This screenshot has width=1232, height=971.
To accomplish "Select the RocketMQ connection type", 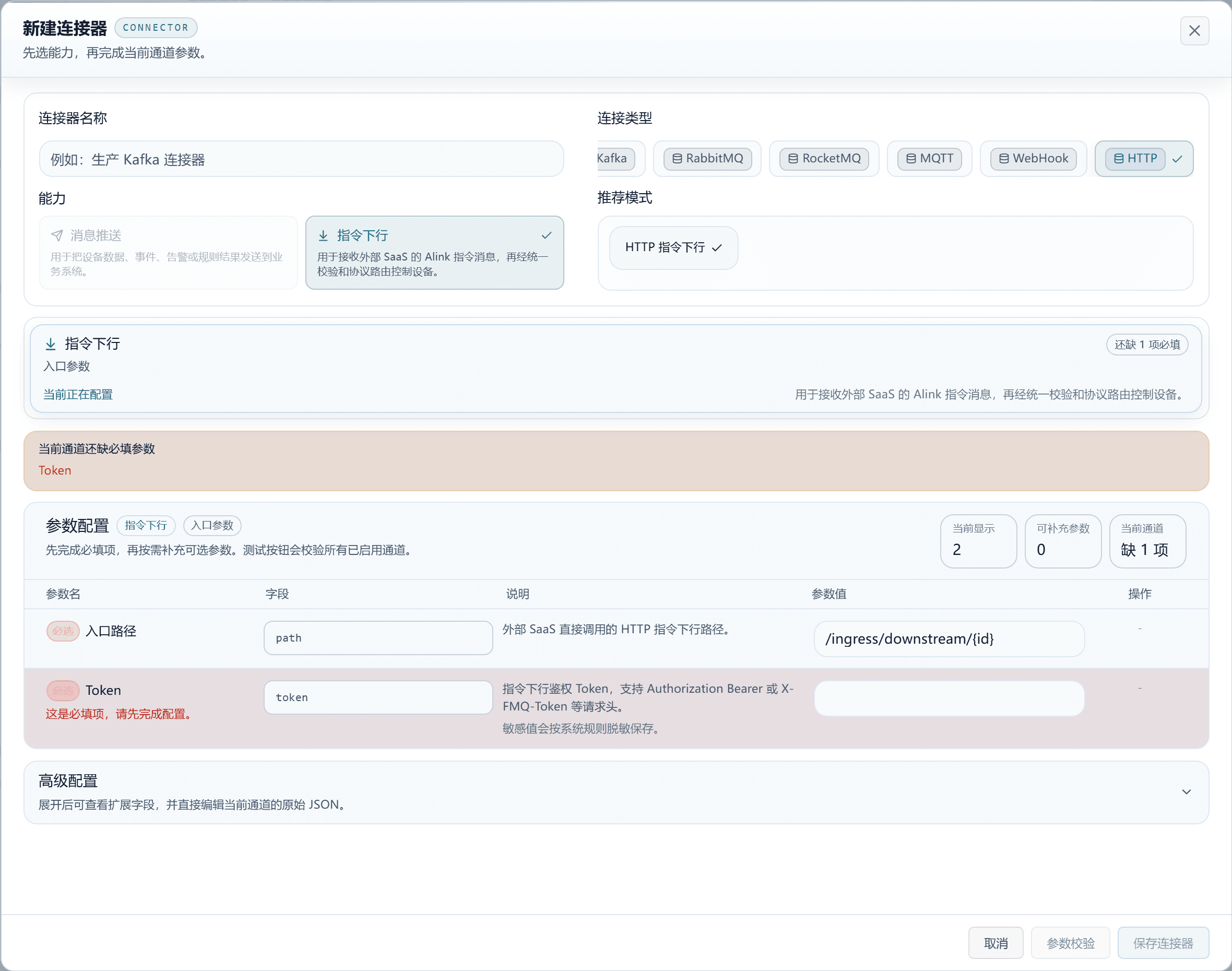I will [x=824, y=159].
